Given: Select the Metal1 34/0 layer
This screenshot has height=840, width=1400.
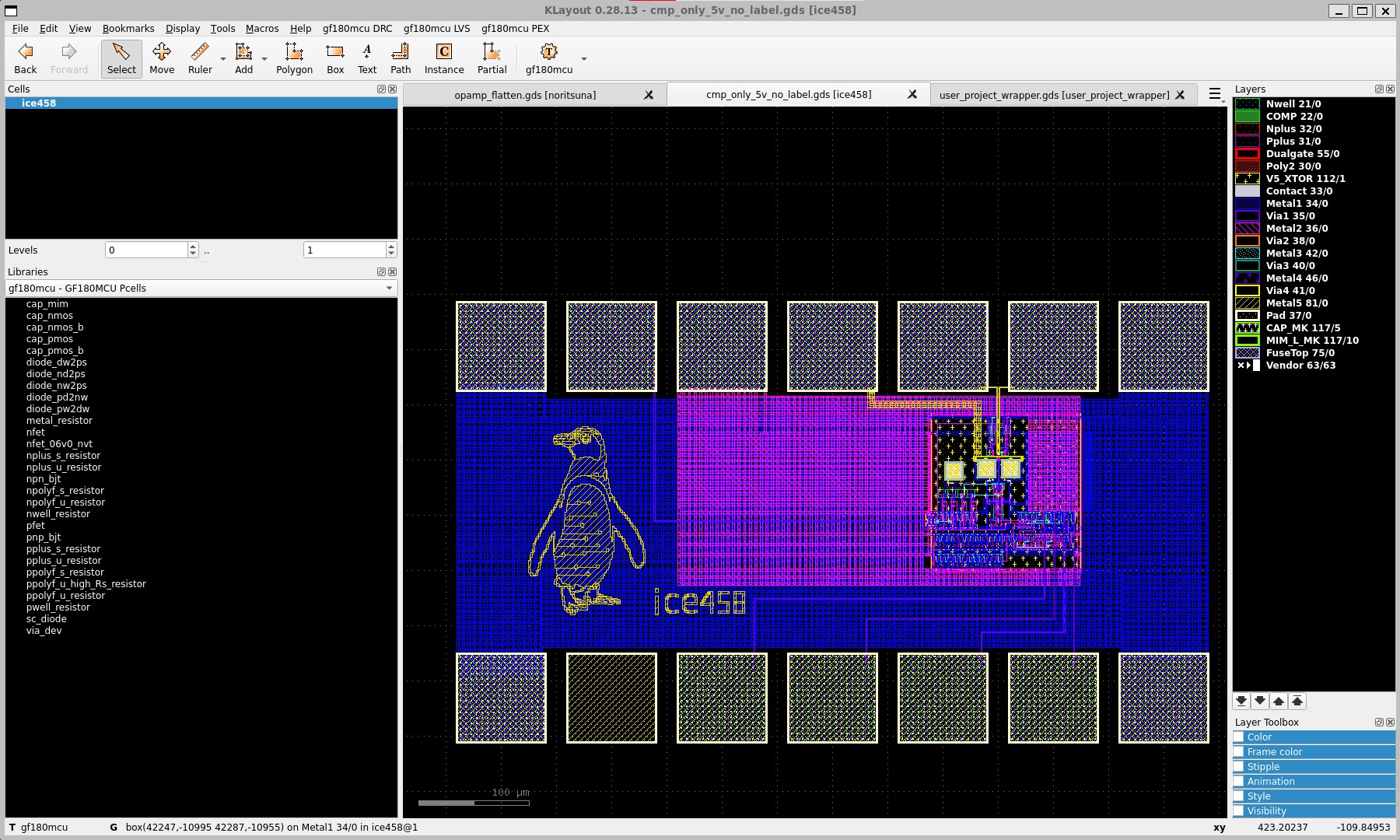Looking at the screenshot, I should point(1314,203).
